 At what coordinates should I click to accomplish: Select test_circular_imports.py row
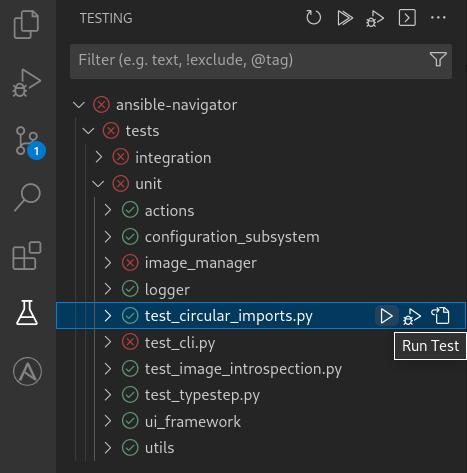pos(261,316)
